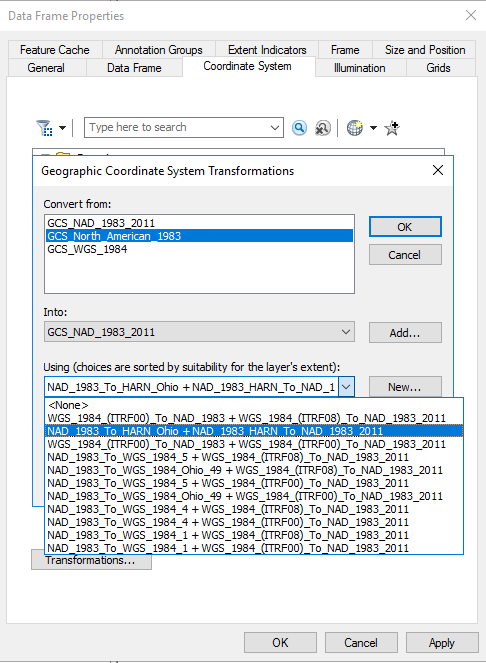
Task: Open the search box dropdown arrow
Action: click(275, 128)
